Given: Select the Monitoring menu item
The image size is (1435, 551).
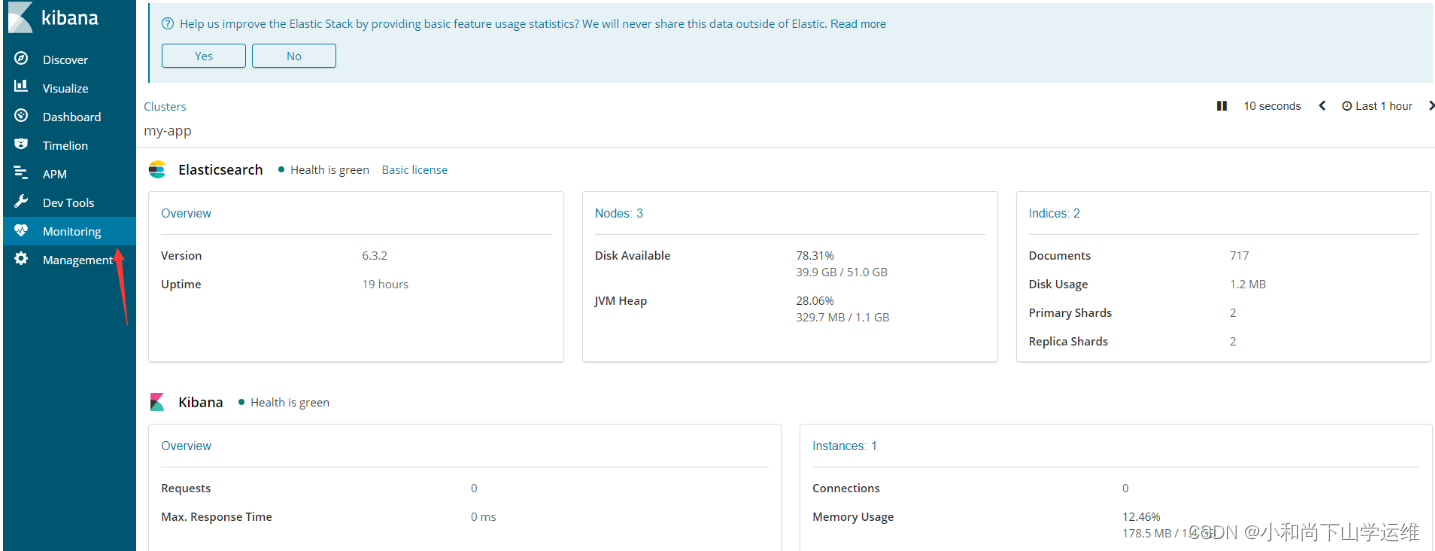Looking at the screenshot, I should pos(68,231).
